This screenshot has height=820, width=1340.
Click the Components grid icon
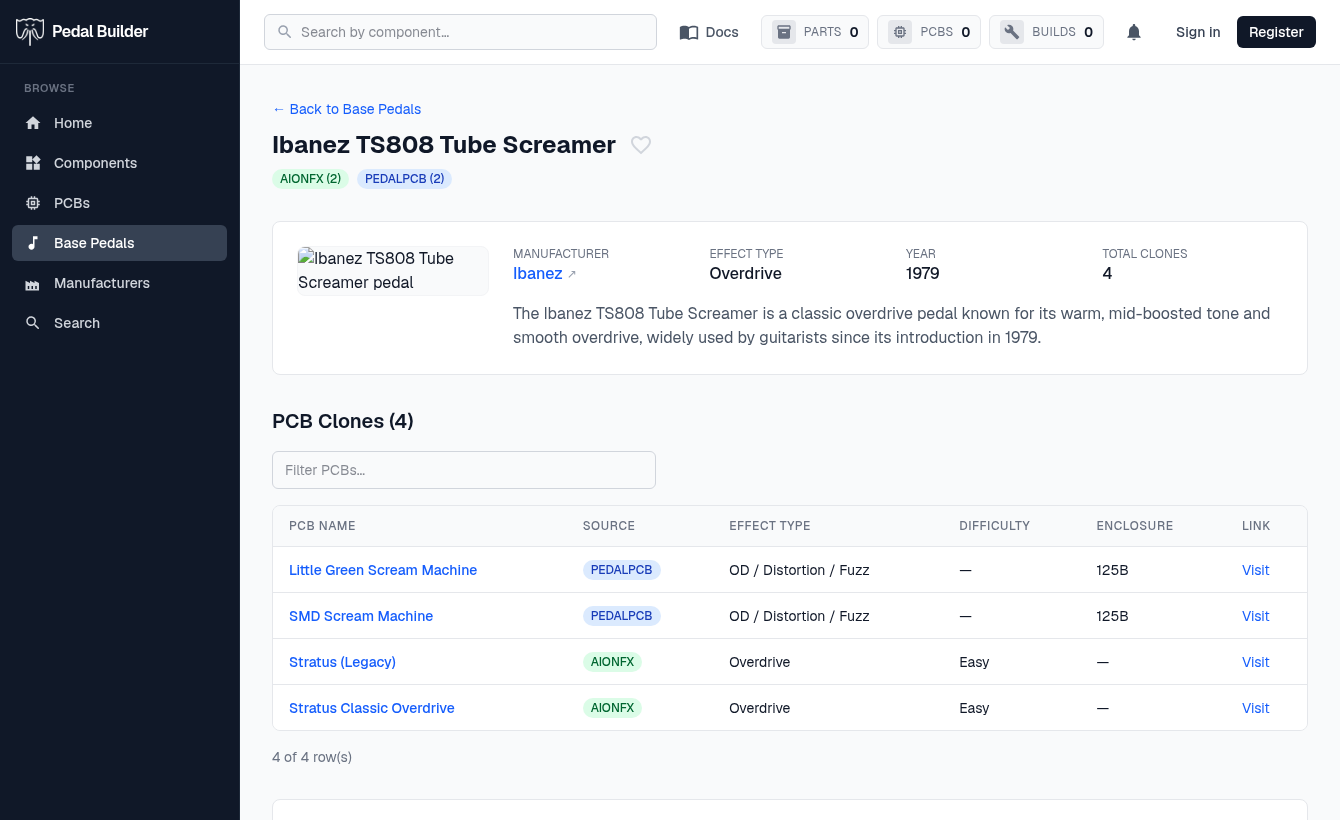coord(33,163)
